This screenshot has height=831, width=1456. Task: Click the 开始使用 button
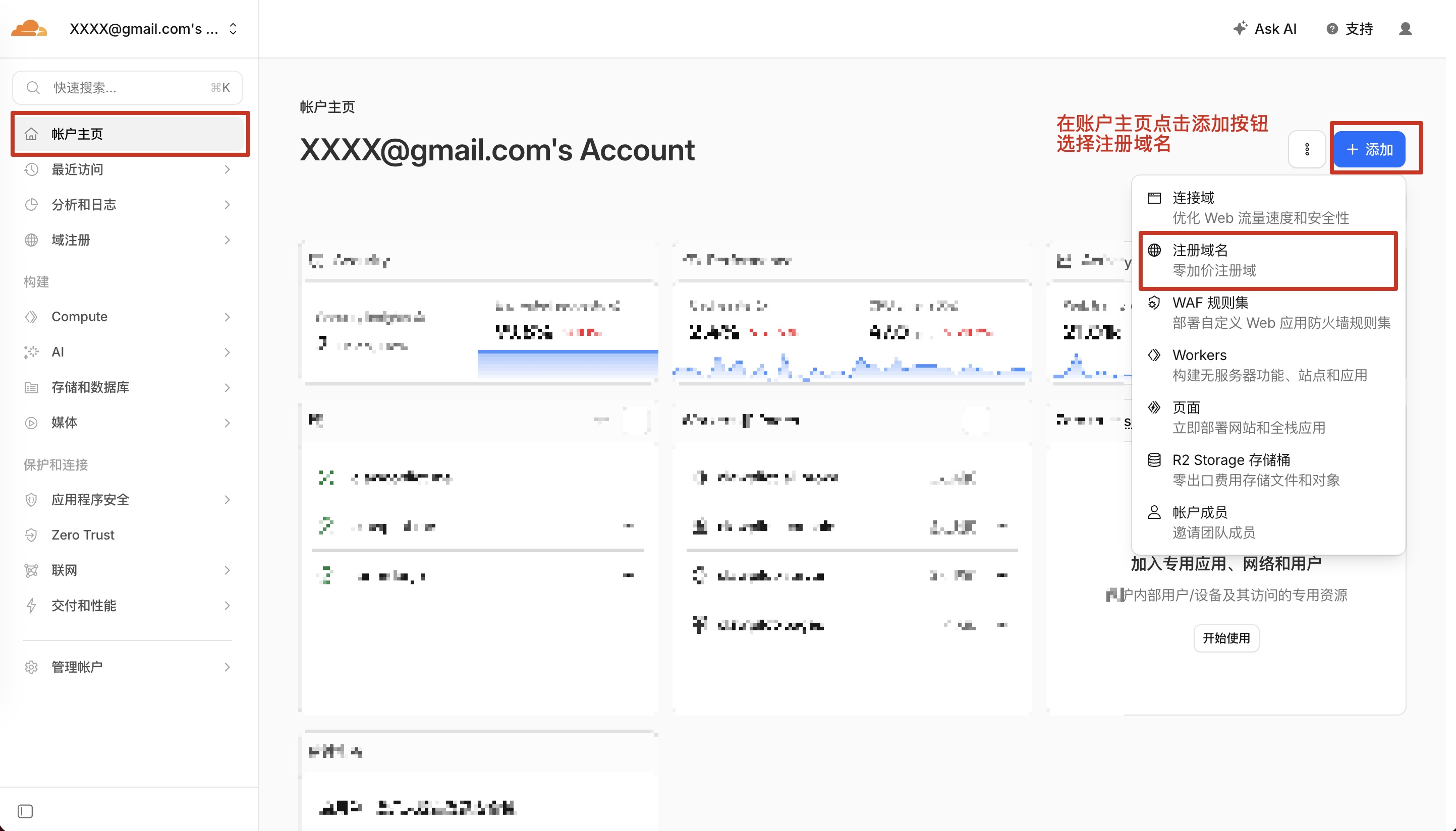(x=1226, y=637)
